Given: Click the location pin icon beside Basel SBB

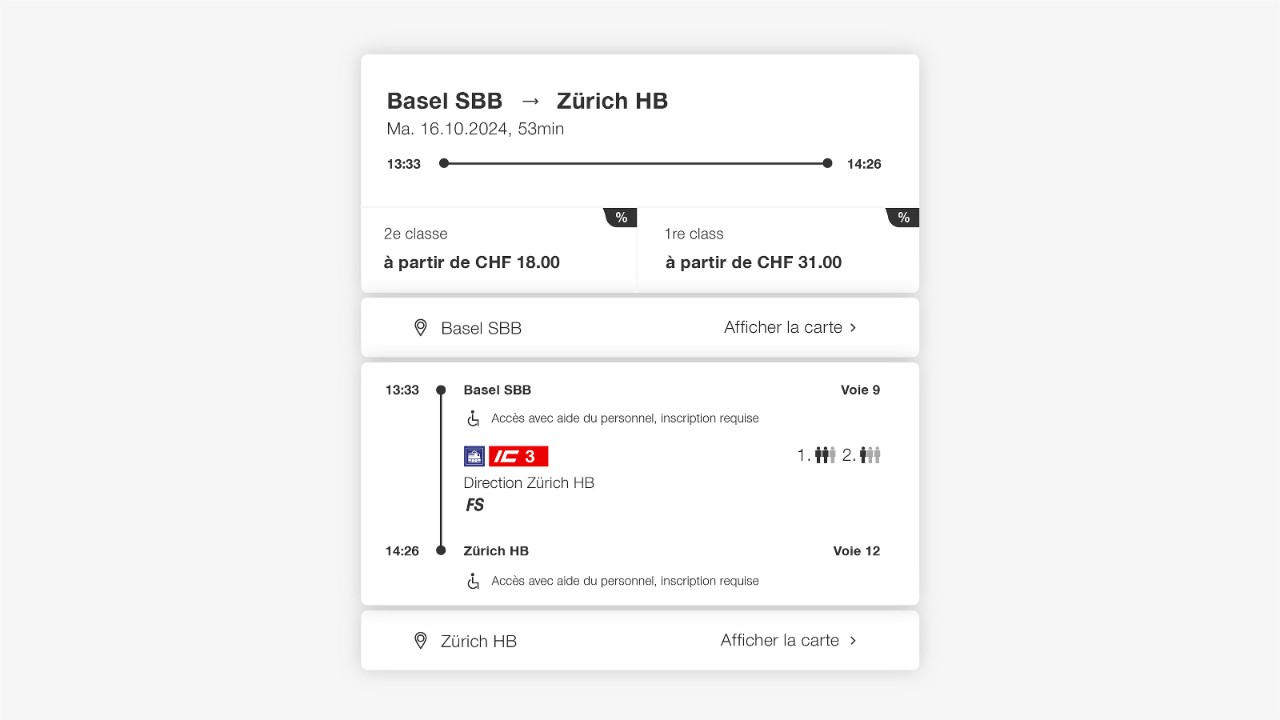Looking at the screenshot, I should point(420,328).
